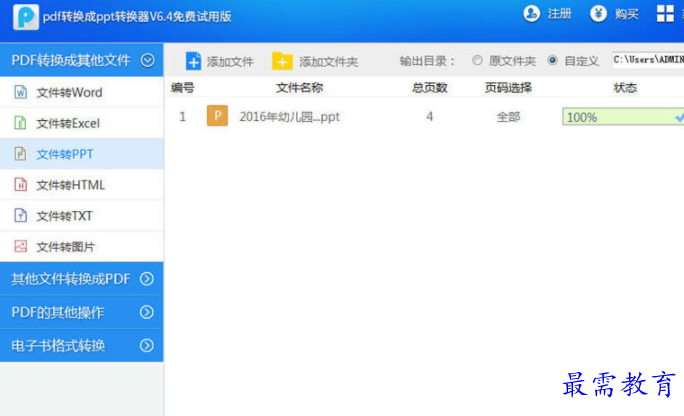The width and height of the screenshot is (684, 416).
Task: Click total pages value 4
Action: click(x=430, y=116)
